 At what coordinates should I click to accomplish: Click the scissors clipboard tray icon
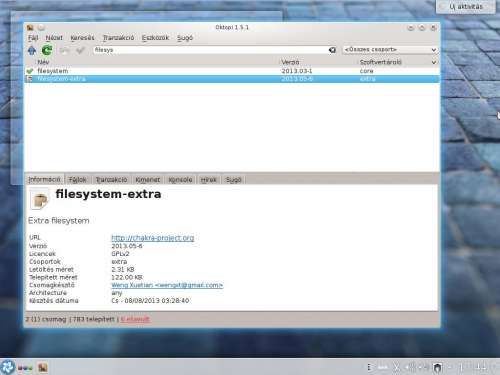396,367
